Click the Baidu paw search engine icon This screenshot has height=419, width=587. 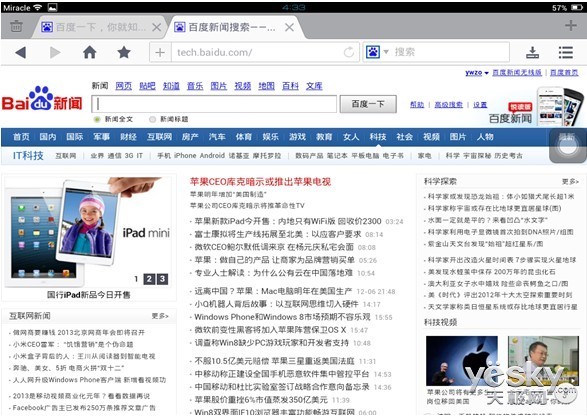click(373, 52)
